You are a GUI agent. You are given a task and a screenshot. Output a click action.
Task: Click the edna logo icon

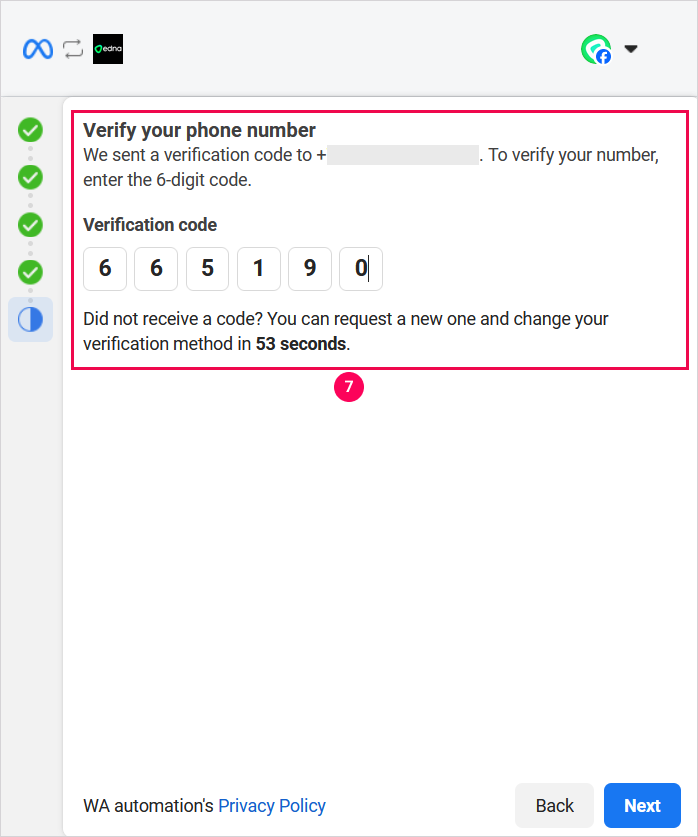tap(108, 49)
